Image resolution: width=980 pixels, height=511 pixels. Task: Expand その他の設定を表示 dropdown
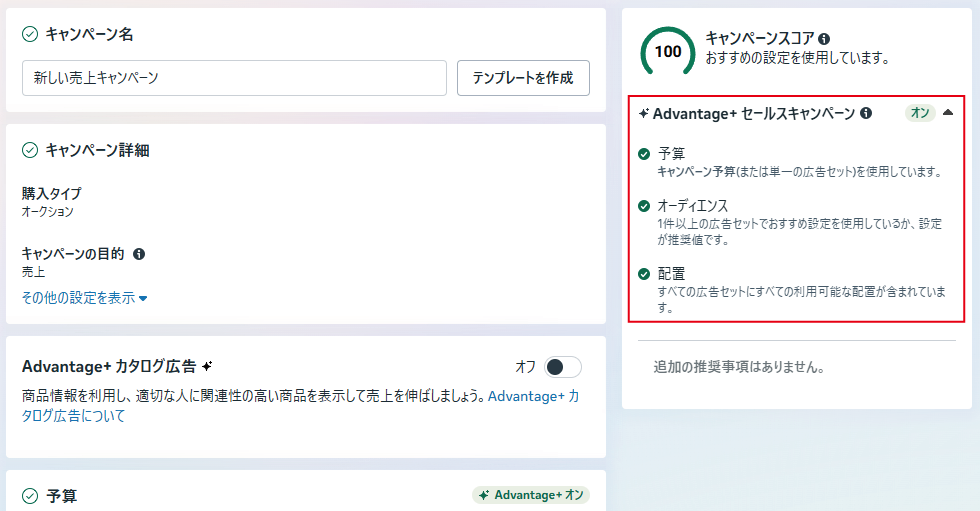85,298
